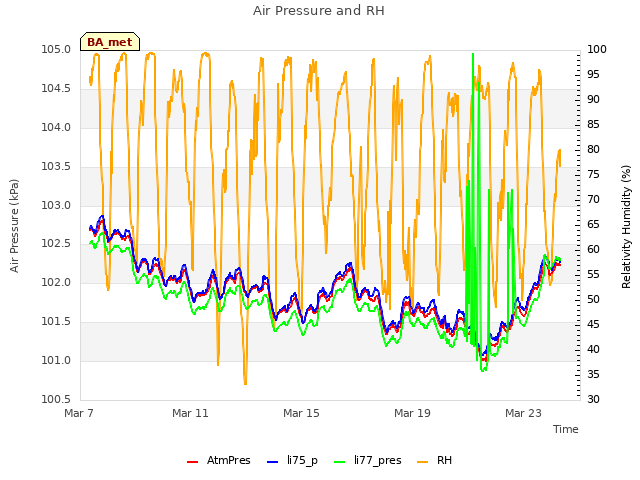Image resolution: width=640 pixels, height=480 pixels.
Task: Click the 104.0 pressure tick label
Action: coord(56,128)
